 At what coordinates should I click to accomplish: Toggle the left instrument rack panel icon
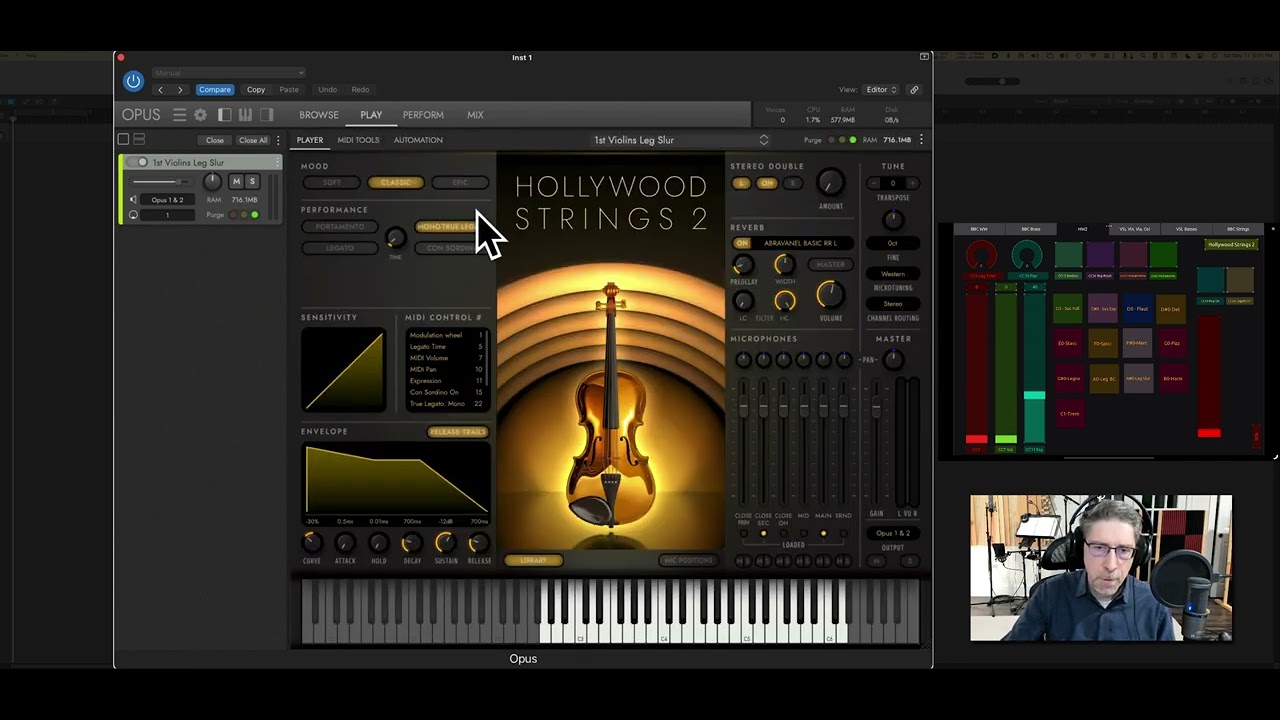[x=224, y=115]
